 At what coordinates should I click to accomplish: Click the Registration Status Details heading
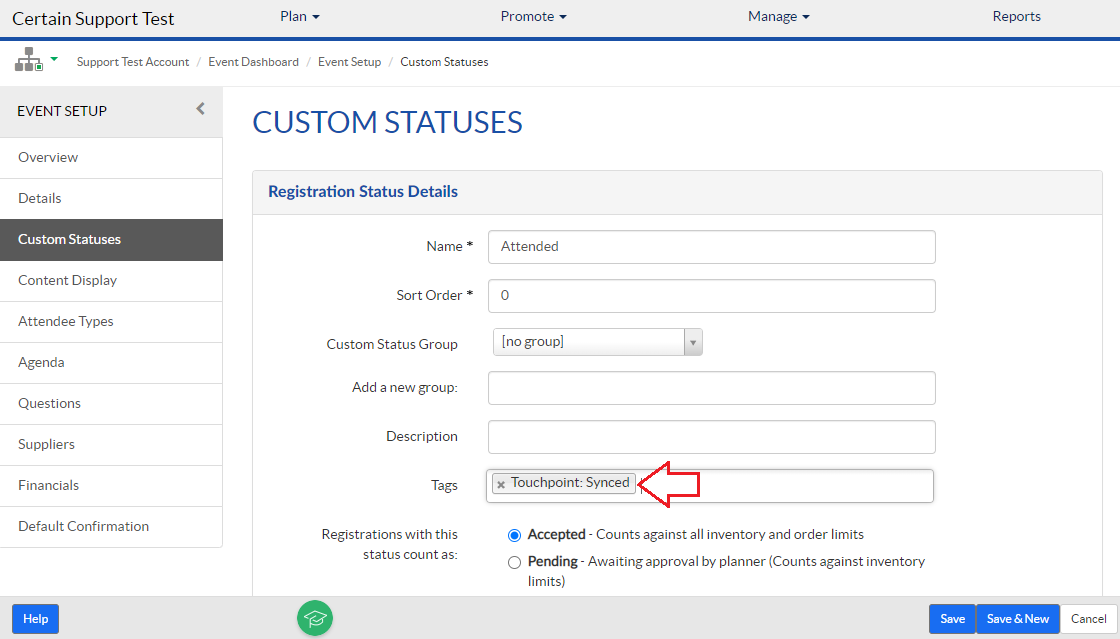tap(363, 191)
